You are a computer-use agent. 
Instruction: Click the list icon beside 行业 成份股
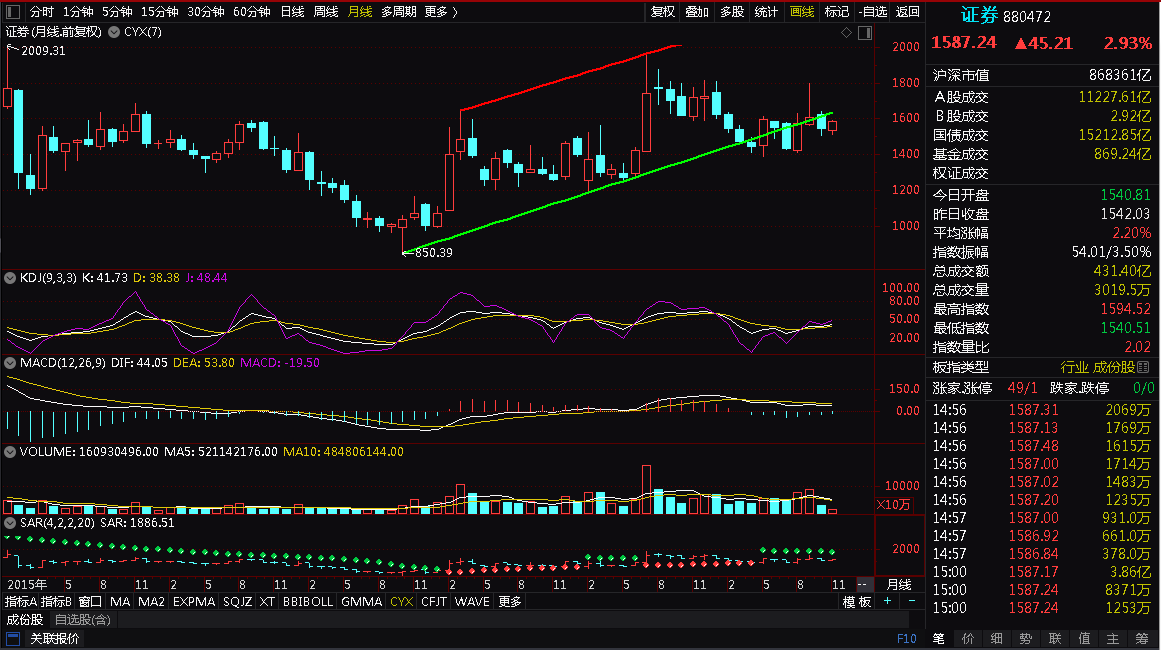coord(1143,367)
